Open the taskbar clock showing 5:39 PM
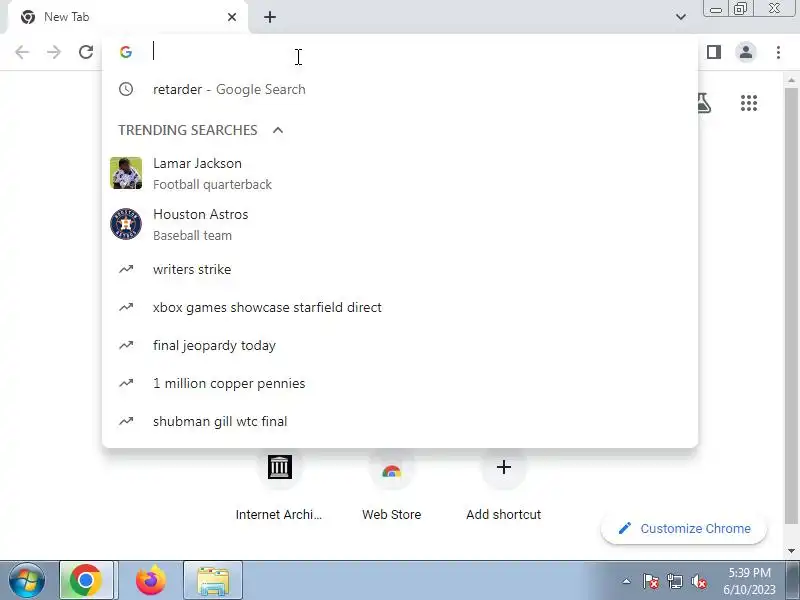The height and width of the screenshot is (600, 800). coord(749,581)
